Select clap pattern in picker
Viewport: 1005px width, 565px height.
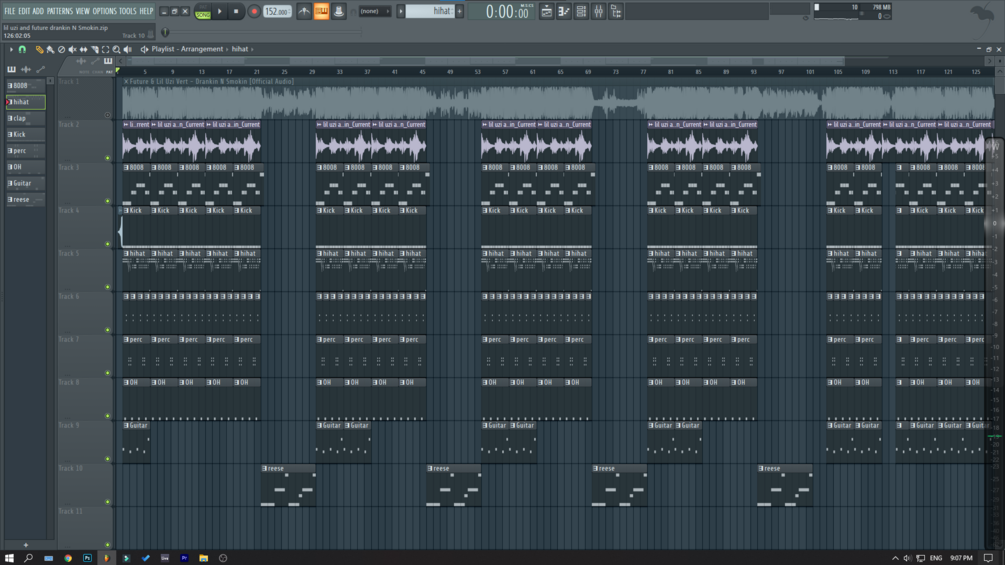pos(26,118)
